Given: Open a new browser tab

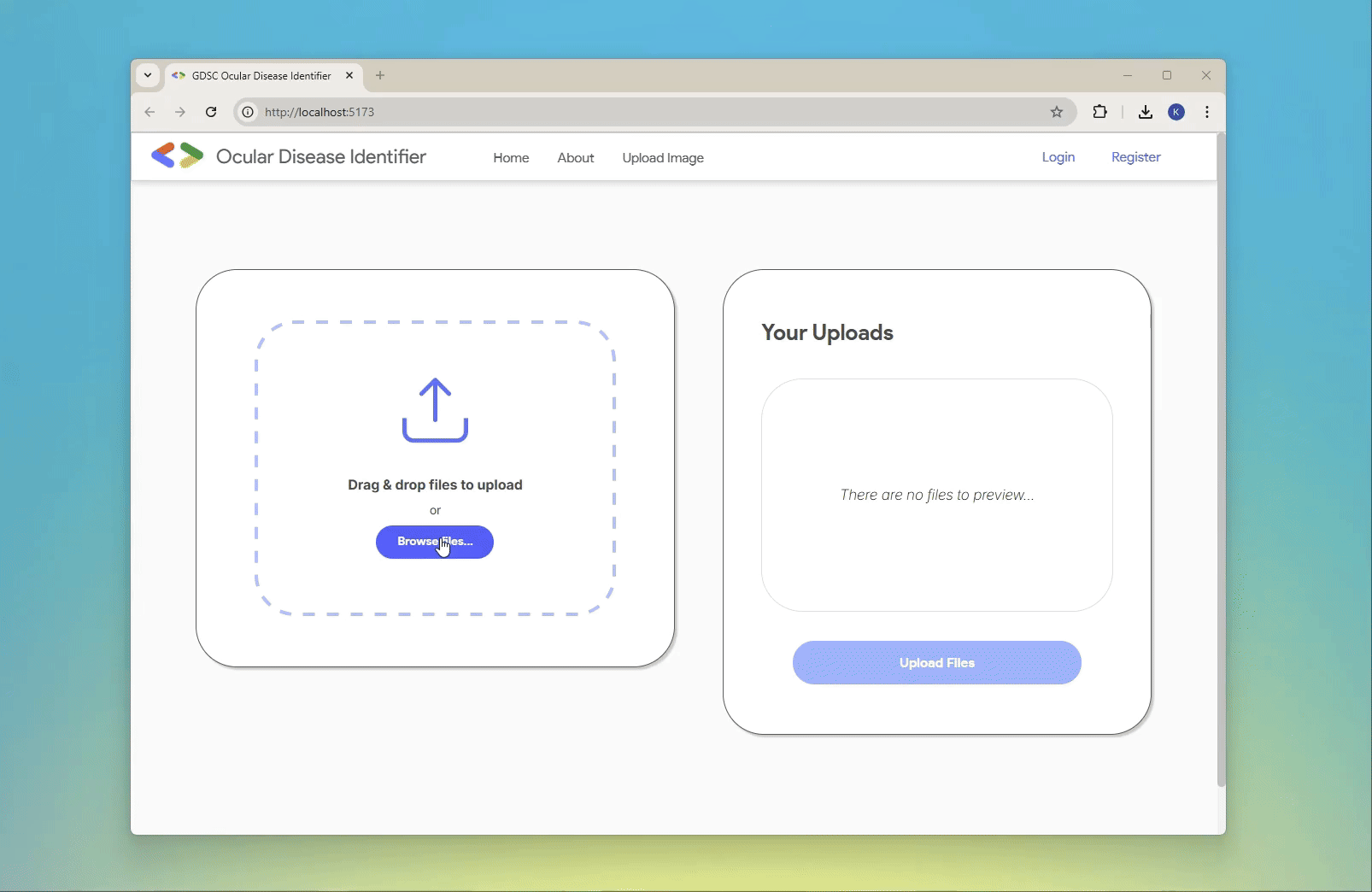Looking at the screenshot, I should tap(380, 75).
